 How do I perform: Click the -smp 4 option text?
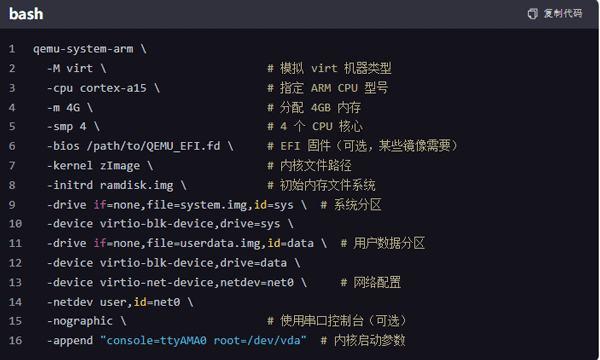tap(67, 127)
